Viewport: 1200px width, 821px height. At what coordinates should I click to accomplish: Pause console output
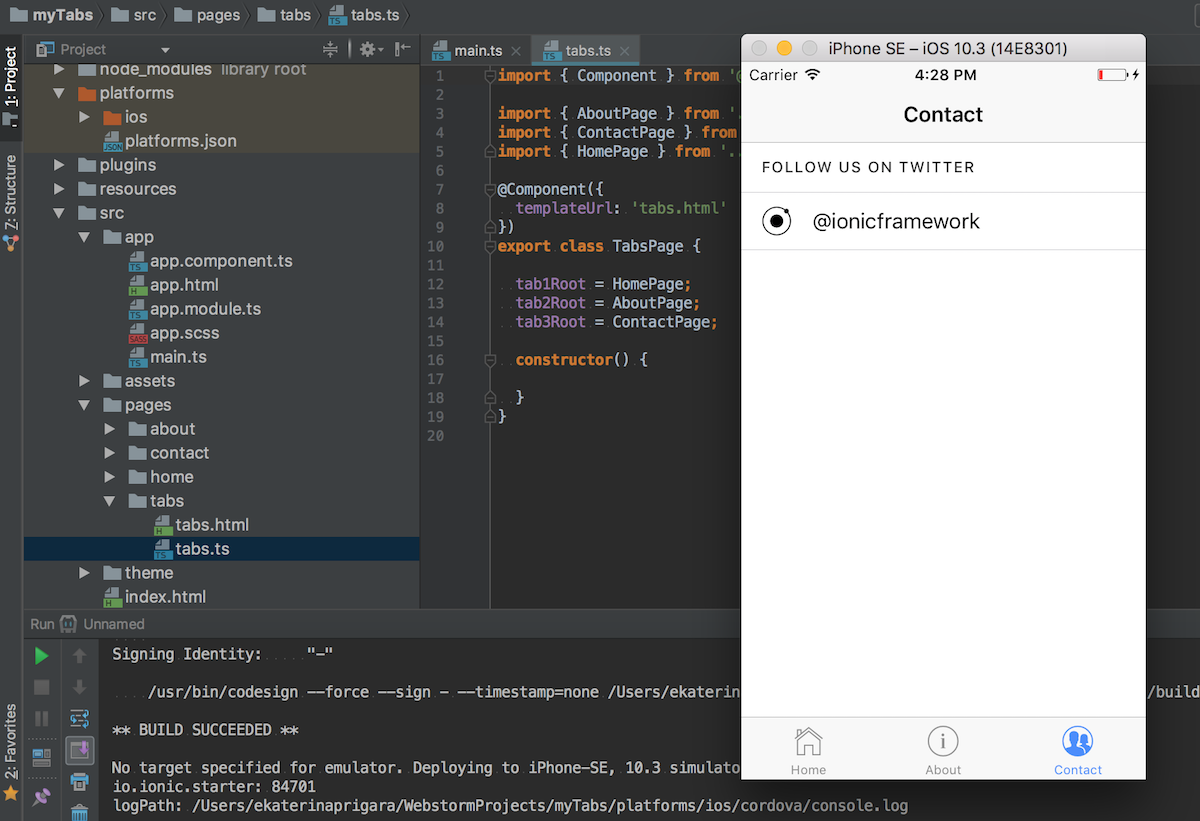pos(41,718)
